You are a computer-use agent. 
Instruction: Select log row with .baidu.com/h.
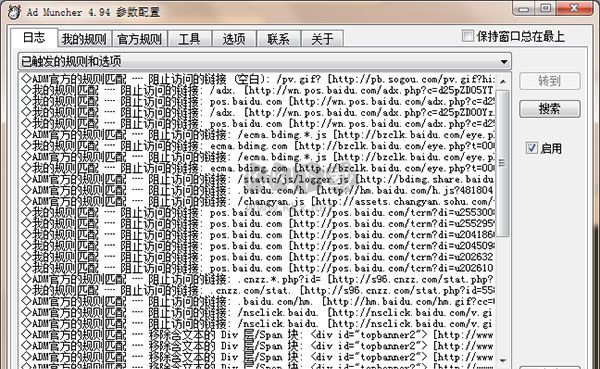tap(258, 190)
